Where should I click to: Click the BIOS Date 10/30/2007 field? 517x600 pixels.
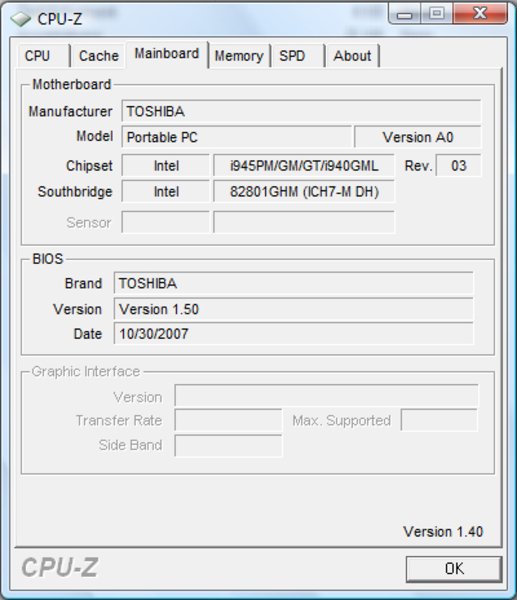(x=294, y=334)
